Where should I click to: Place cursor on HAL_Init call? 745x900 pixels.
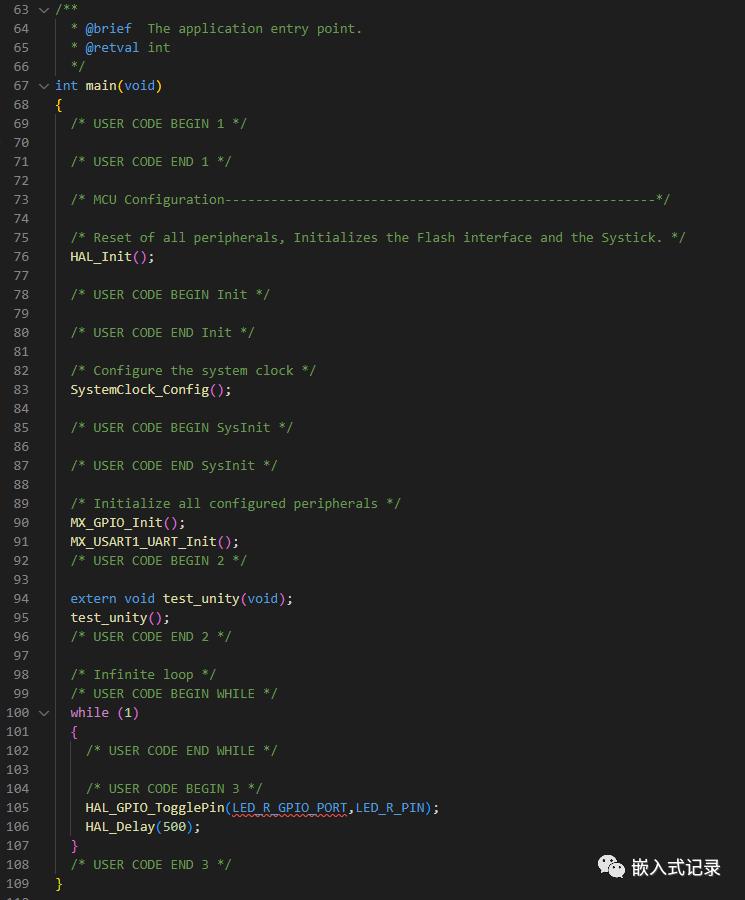pyautogui.click(x=112, y=257)
